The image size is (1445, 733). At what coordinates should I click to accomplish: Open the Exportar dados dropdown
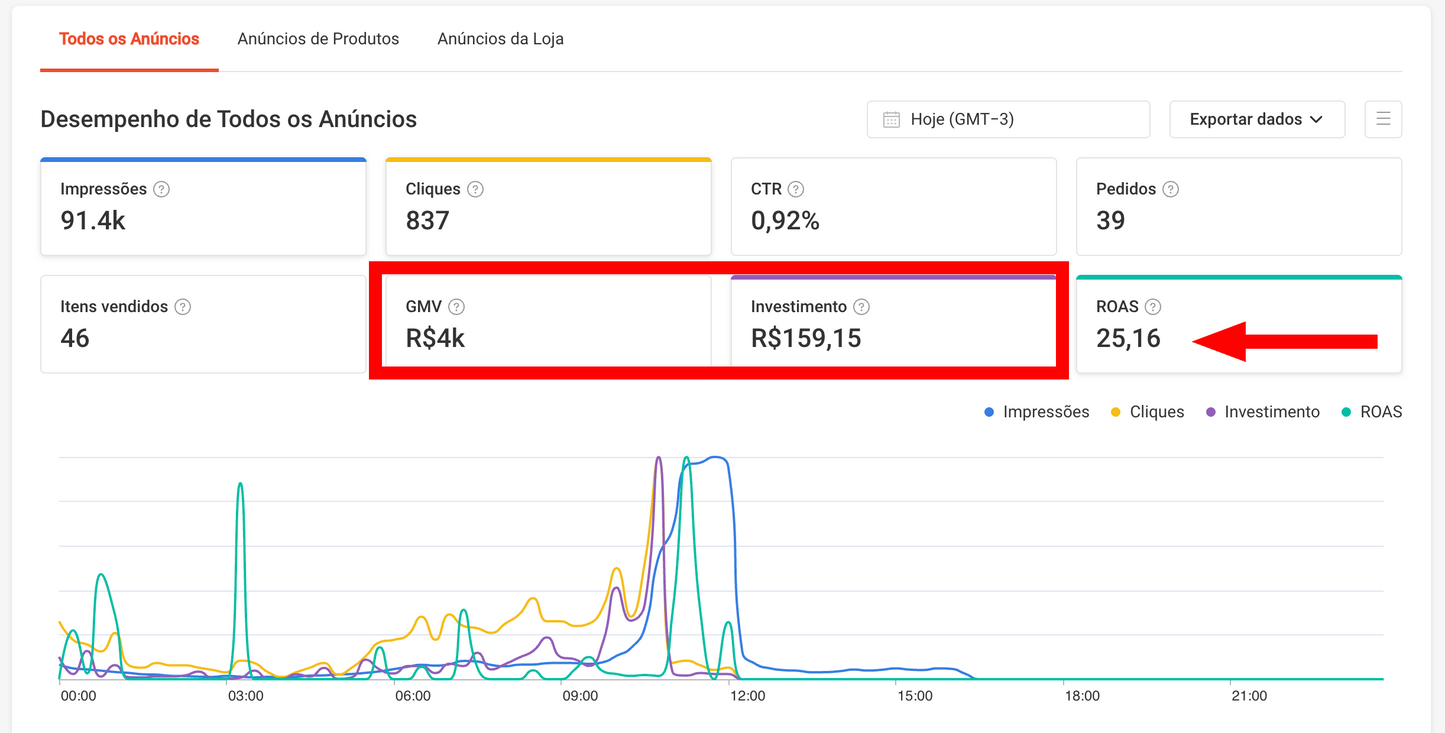[x=1257, y=119]
